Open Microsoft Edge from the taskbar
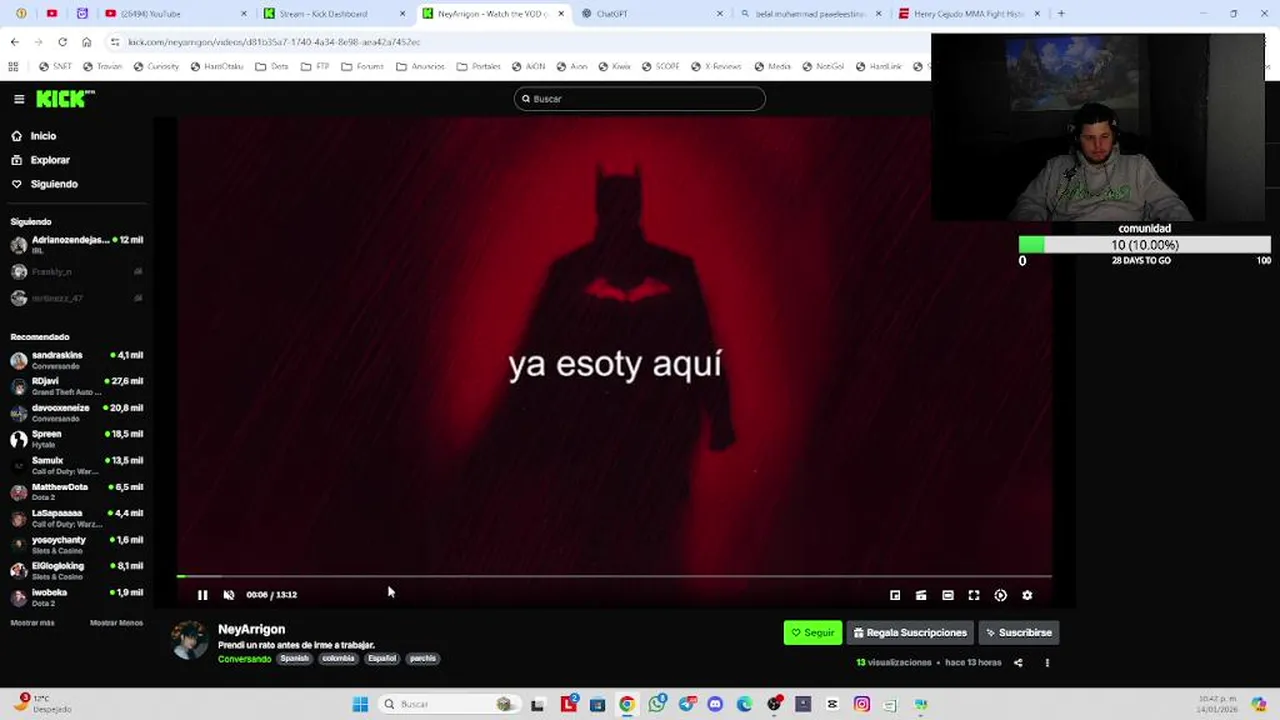The height and width of the screenshot is (720, 1280). (744, 704)
